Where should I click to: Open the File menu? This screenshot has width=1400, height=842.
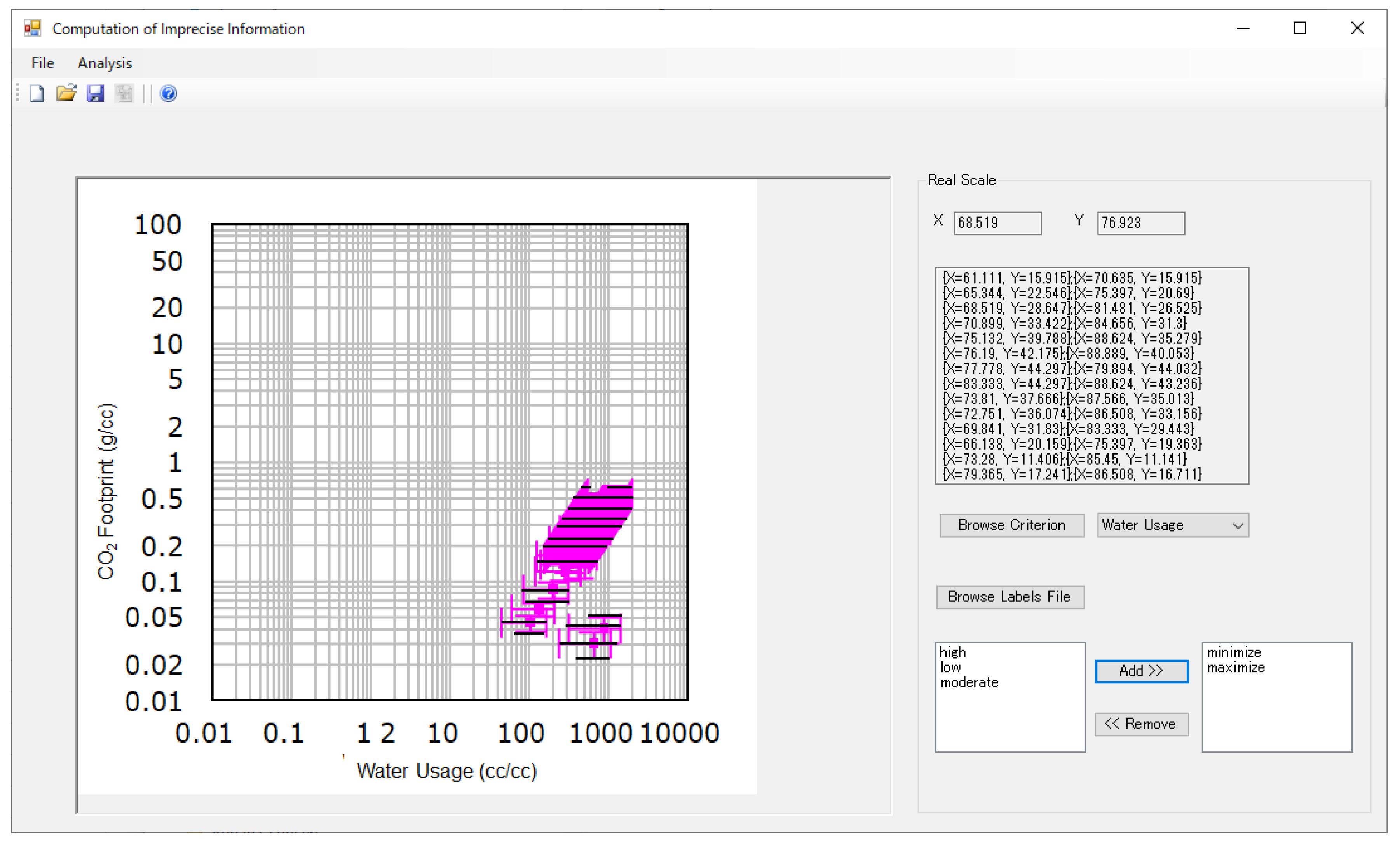click(42, 63)
